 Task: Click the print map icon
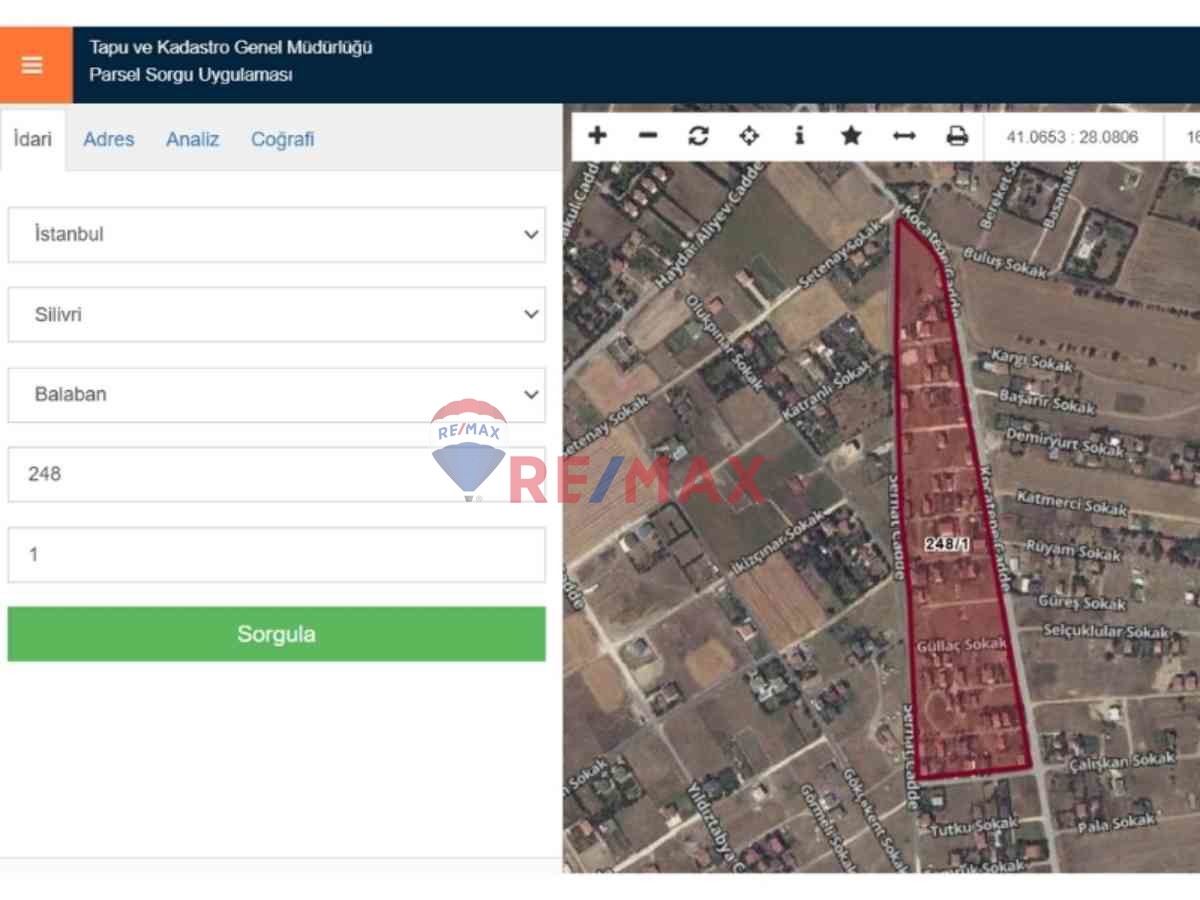956,136
